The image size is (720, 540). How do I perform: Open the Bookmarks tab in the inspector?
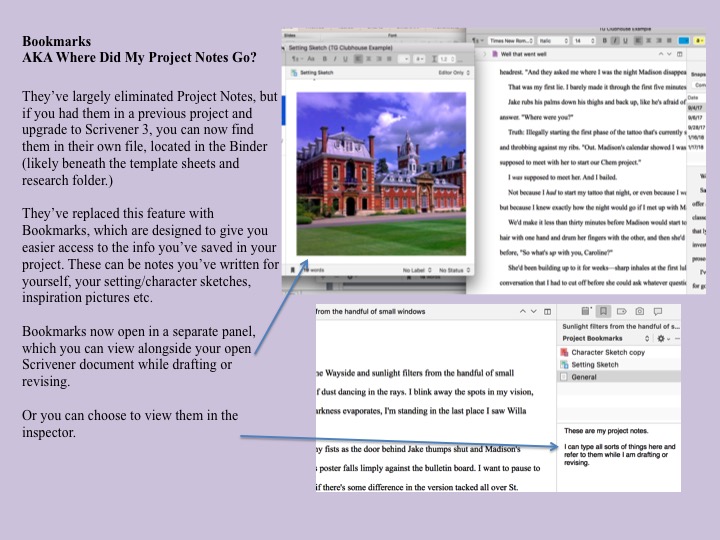[x=603, y=311]
